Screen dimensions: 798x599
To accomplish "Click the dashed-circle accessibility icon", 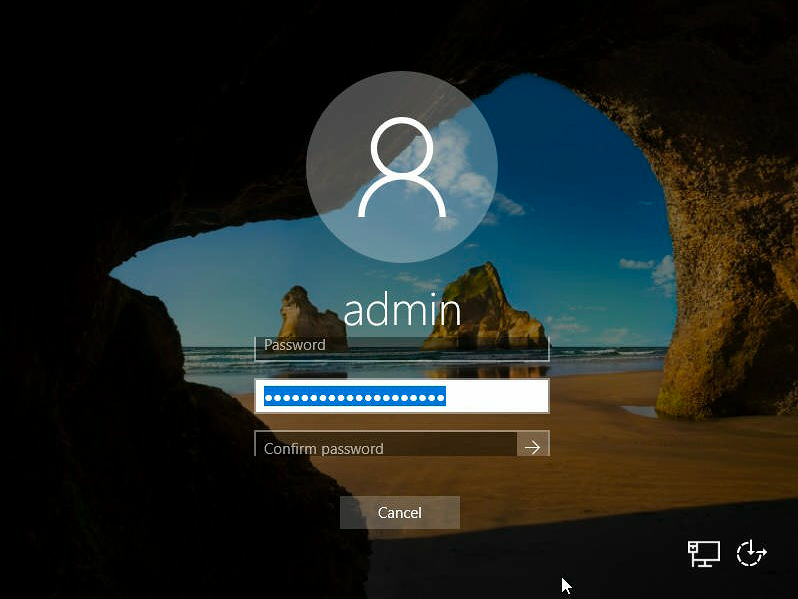I will [x=751, y=553].
